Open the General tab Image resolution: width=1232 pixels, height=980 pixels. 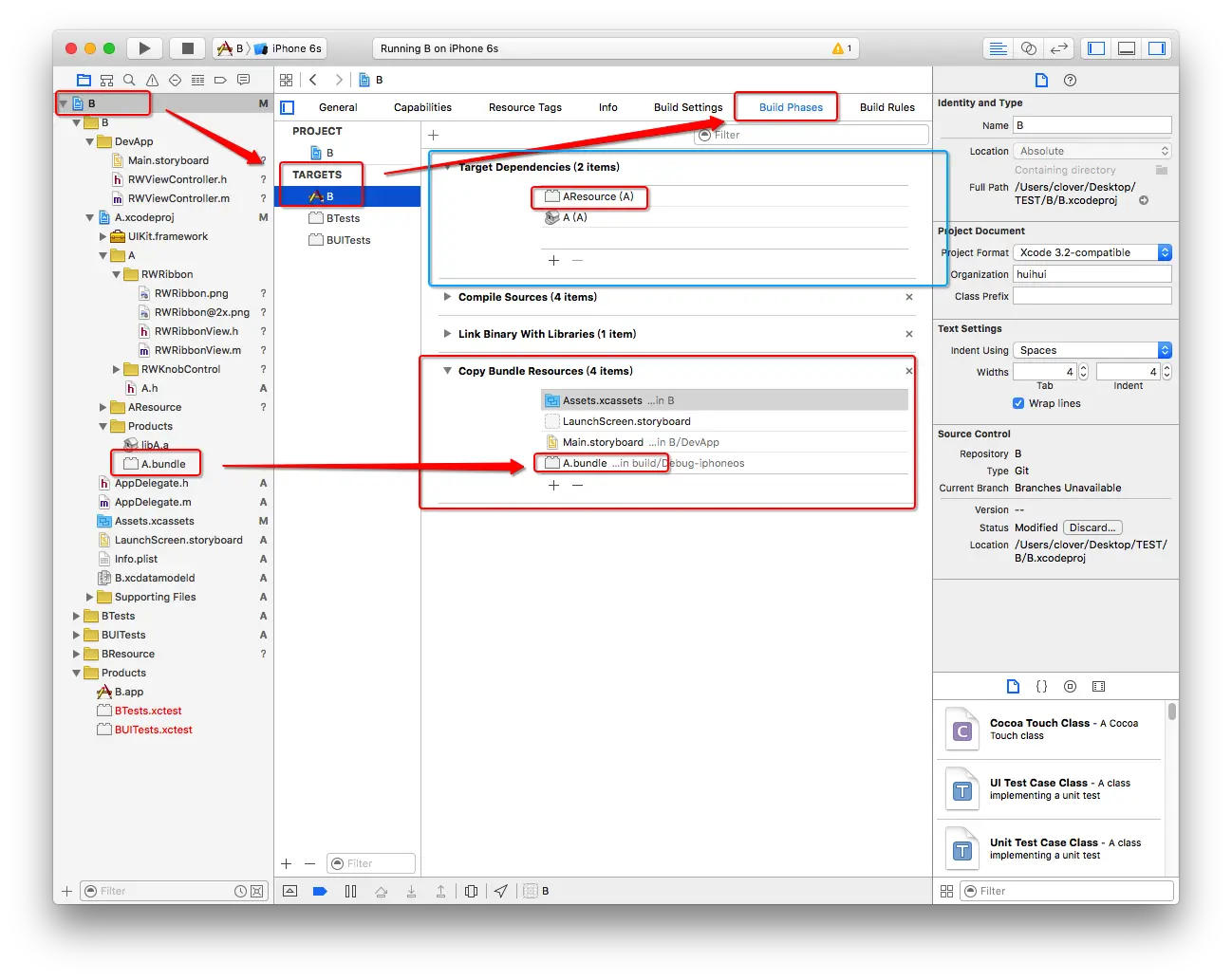click(x=338, y=108)
